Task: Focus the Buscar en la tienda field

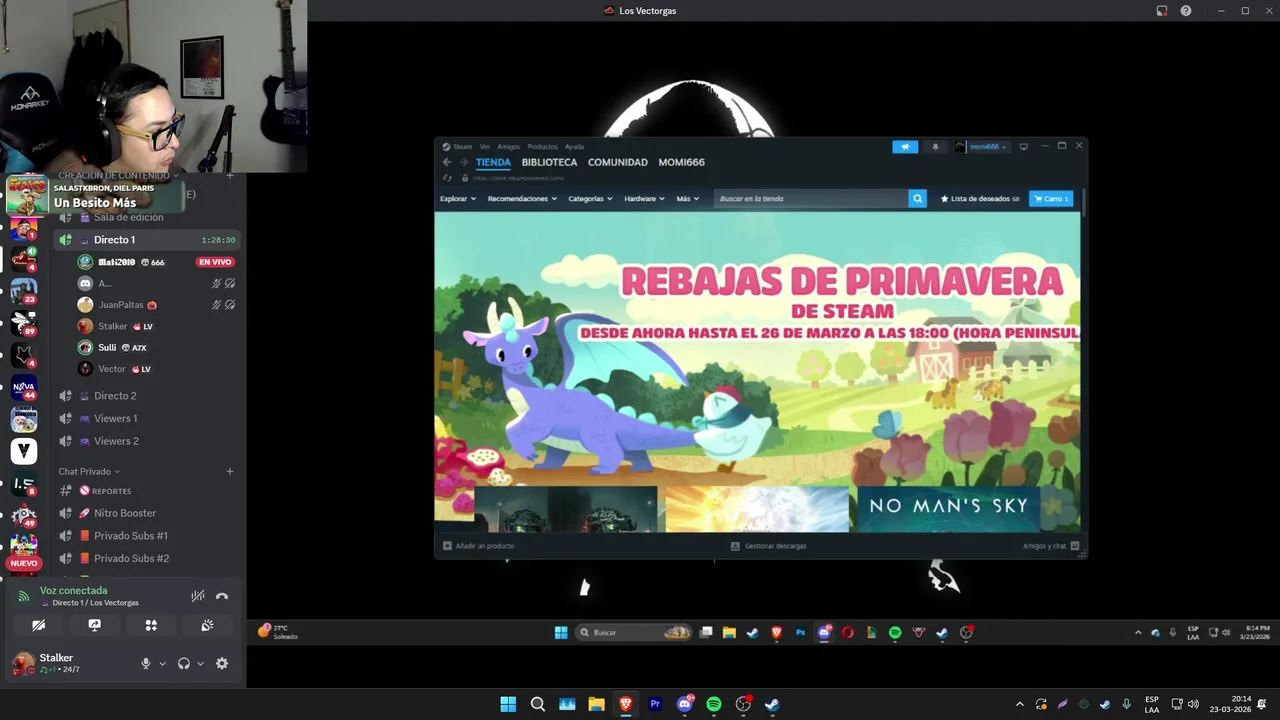Action: (x=811, y=199)
